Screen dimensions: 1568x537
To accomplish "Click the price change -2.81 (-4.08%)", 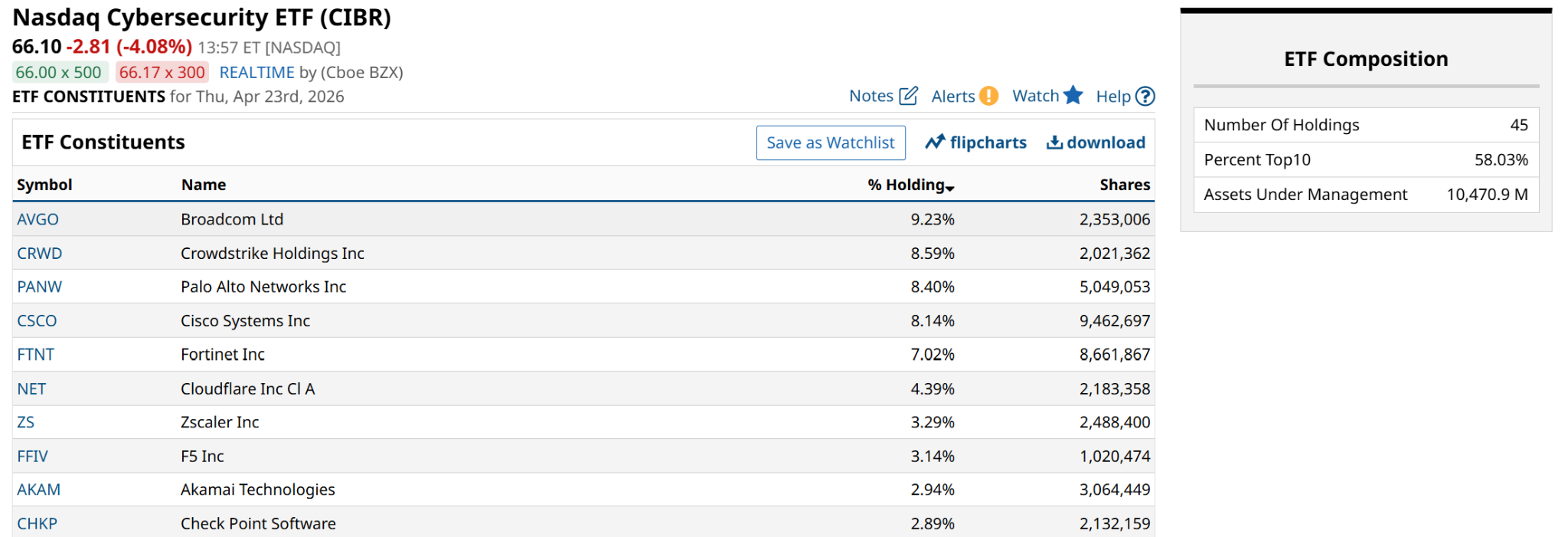I will (129, 47).
